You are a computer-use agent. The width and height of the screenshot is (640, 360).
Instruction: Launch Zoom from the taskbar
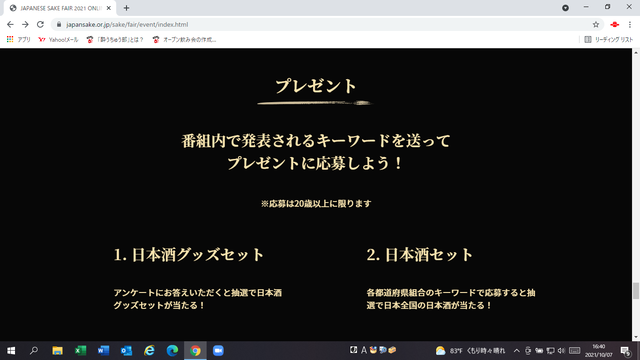[218, 351]
